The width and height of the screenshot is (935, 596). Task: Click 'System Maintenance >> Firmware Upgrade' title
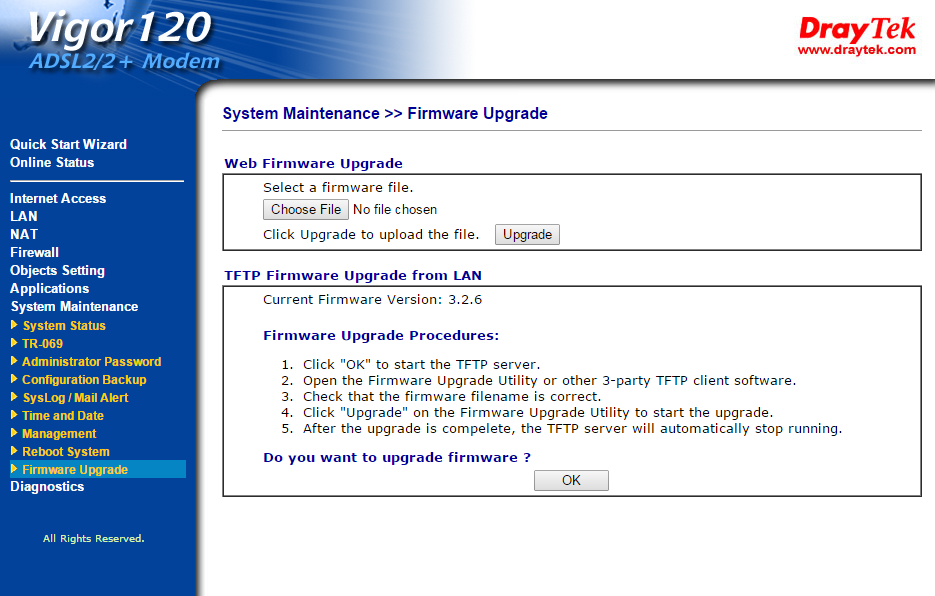coord(385,113)
